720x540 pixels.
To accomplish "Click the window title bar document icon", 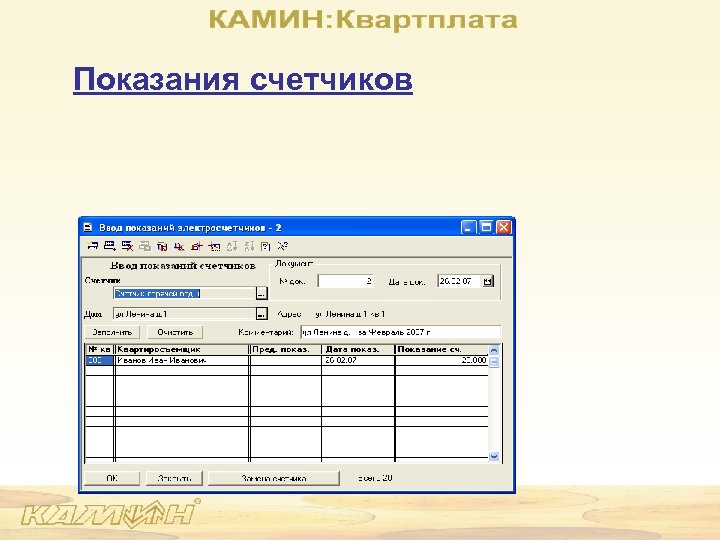I will click(x=88, y=227).
